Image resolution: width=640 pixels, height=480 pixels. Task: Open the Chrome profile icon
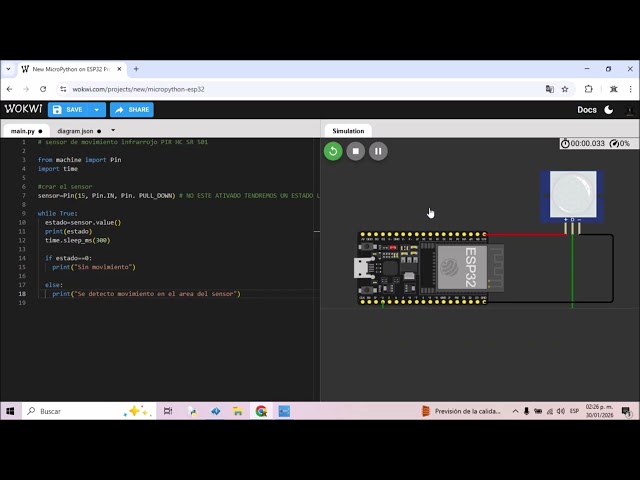613,89
